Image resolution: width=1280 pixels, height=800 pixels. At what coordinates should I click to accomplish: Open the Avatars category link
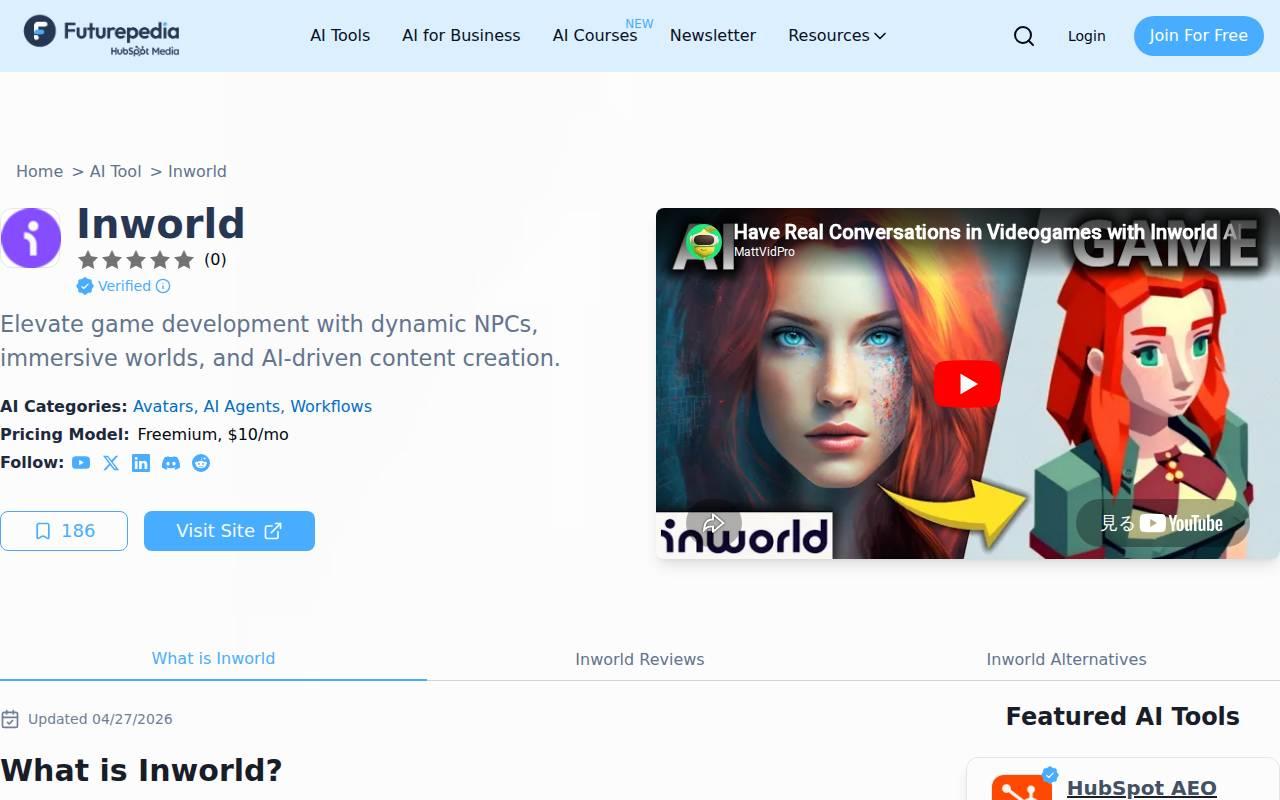click(x=163, y=407)
